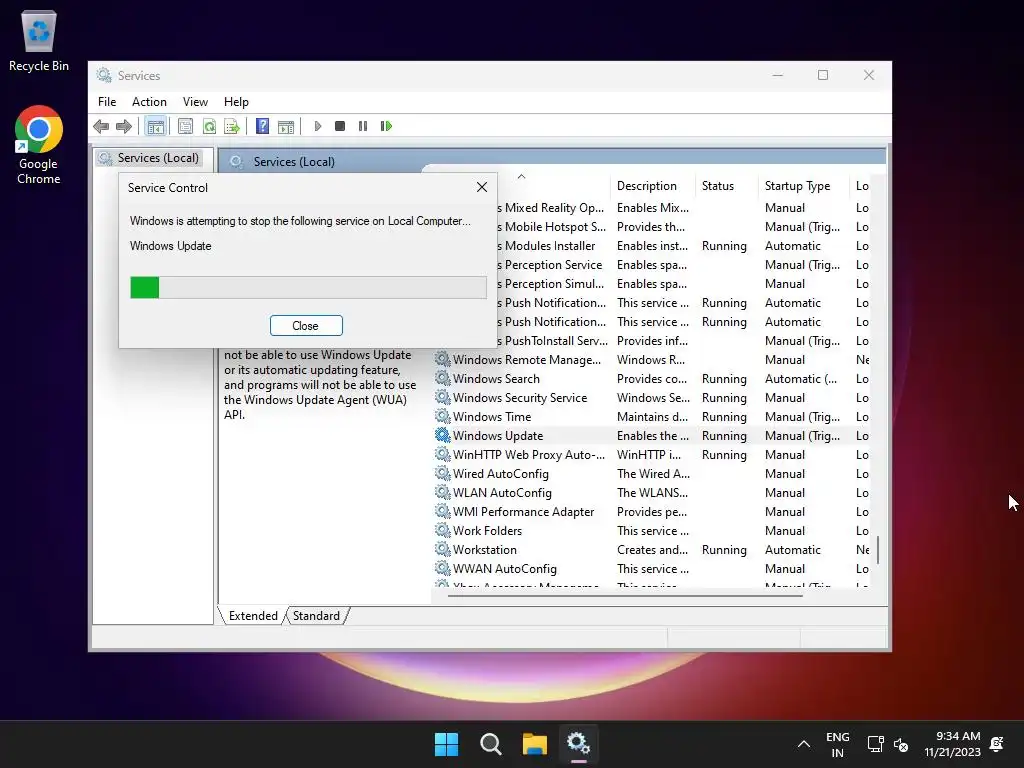Click 'Windows Search' service name text

496,379
